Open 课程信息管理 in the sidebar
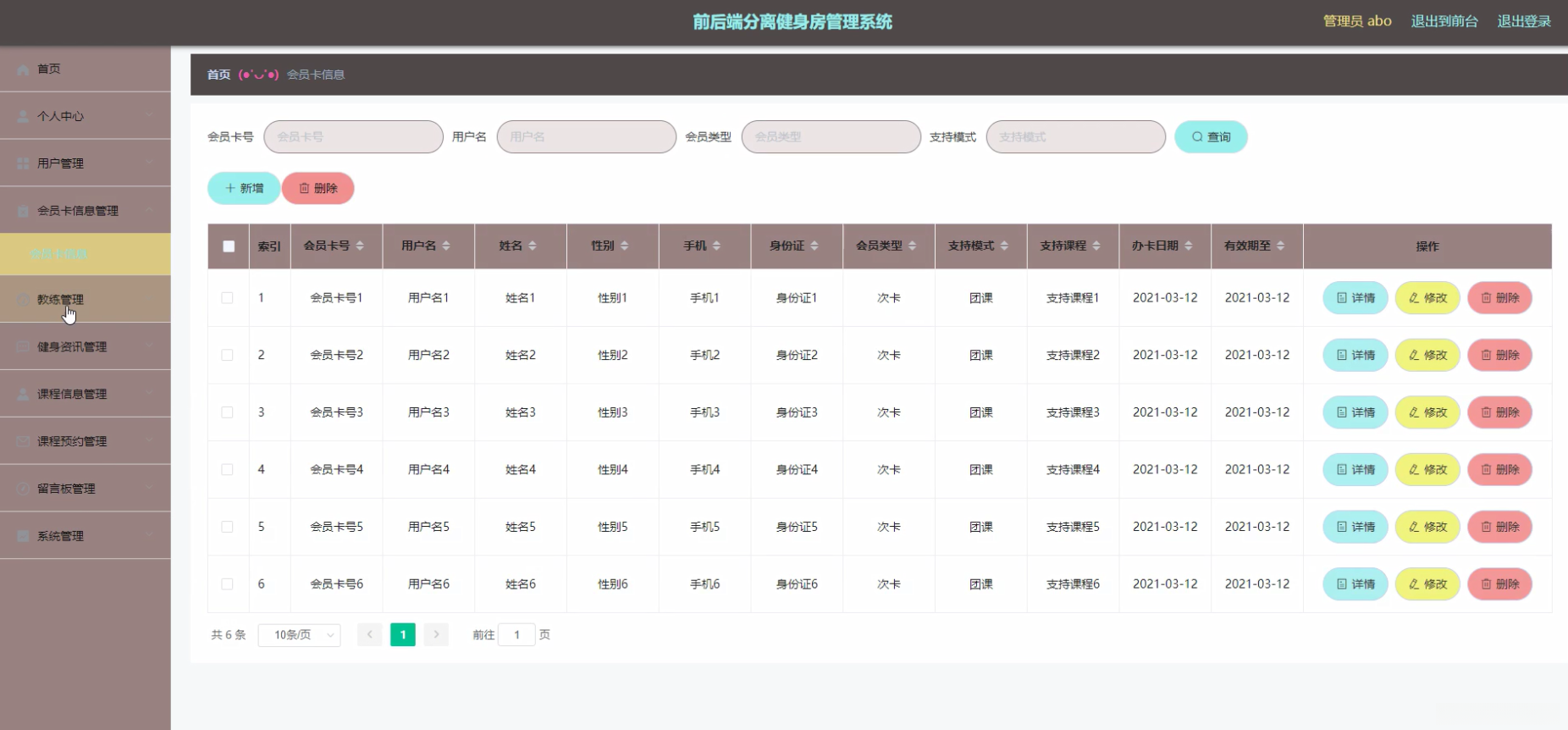The image size is (1568, 730). tap(85, 394)
